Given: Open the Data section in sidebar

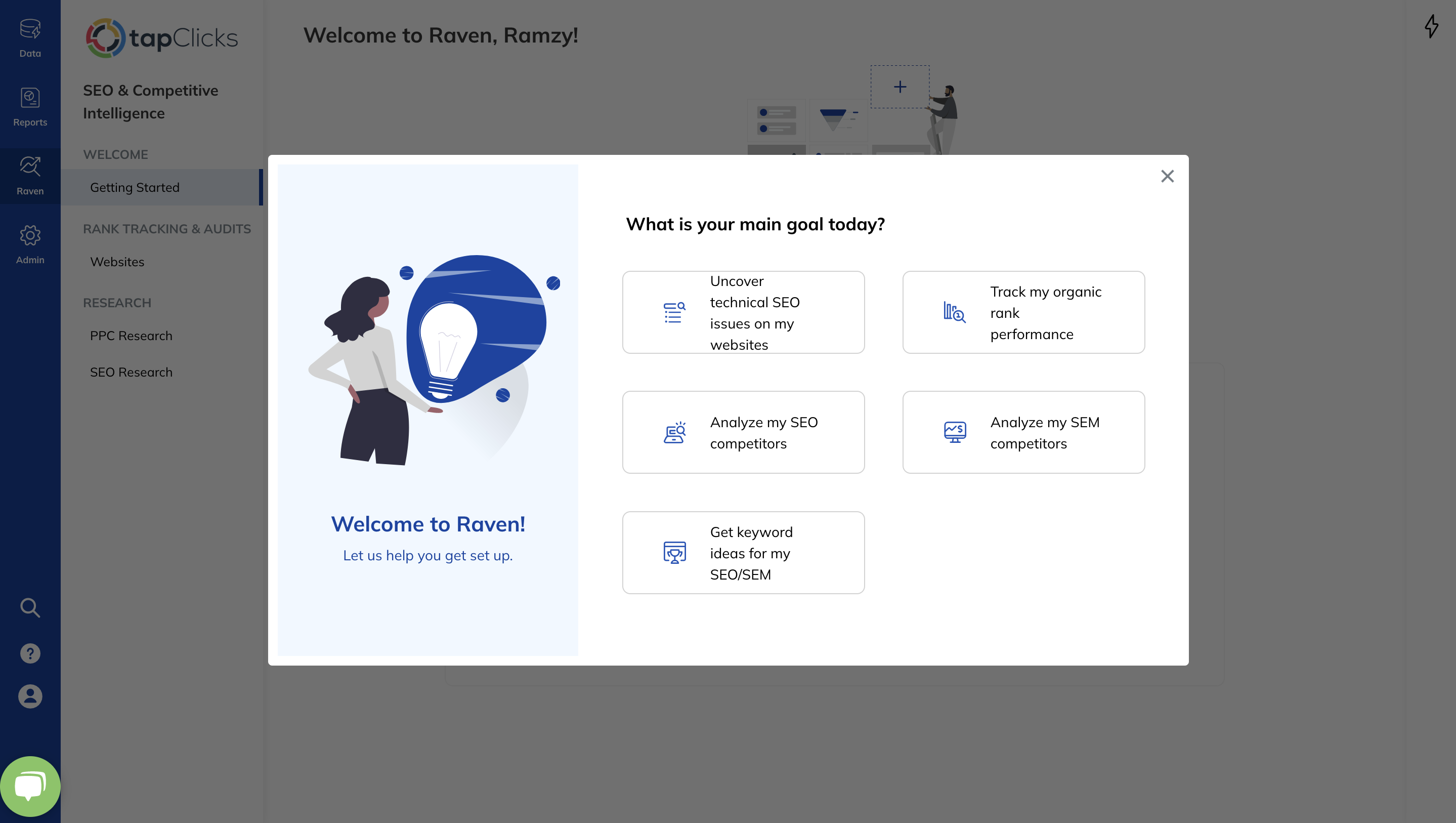Looking at the screenshot, I should (x=30, y=38).
